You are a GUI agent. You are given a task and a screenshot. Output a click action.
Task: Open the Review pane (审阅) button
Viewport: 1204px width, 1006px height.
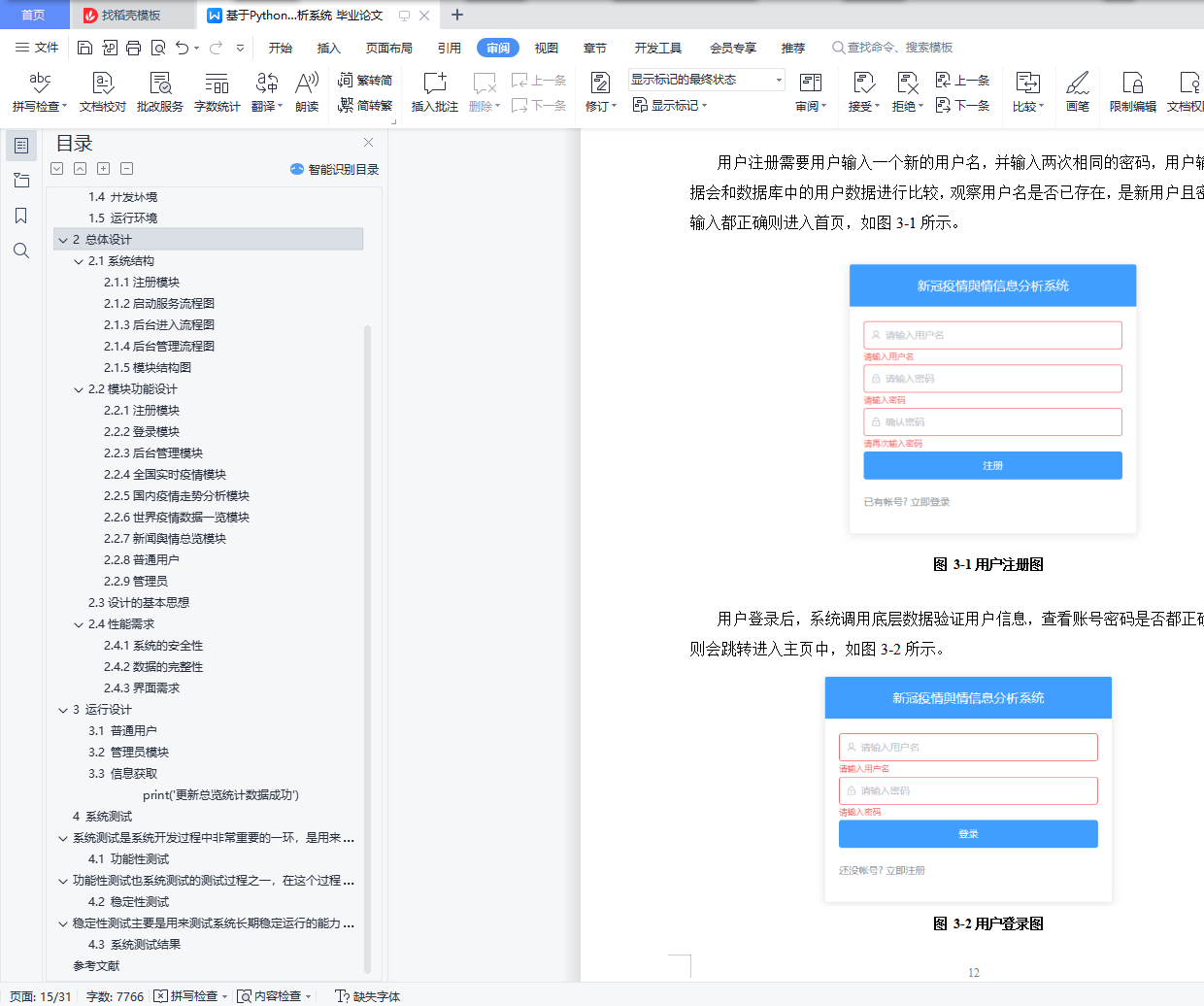[811, 92]
